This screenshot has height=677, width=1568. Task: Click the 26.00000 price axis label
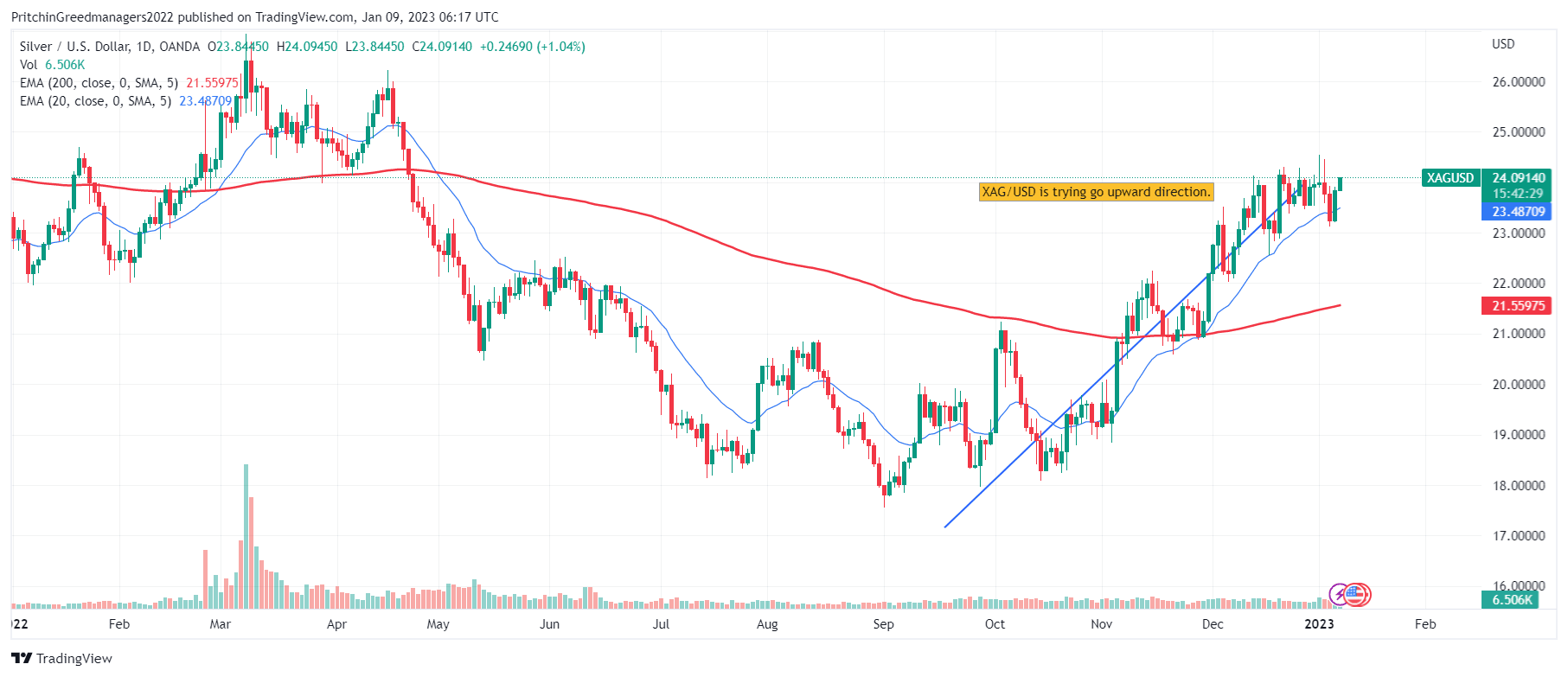coord(1519,82)
